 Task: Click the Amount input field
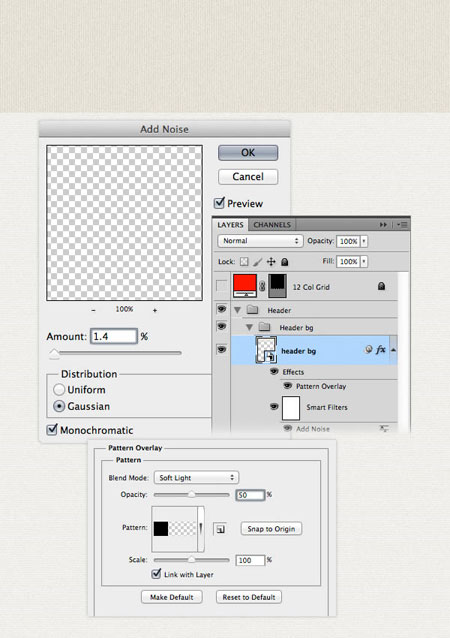click(114, 336)
